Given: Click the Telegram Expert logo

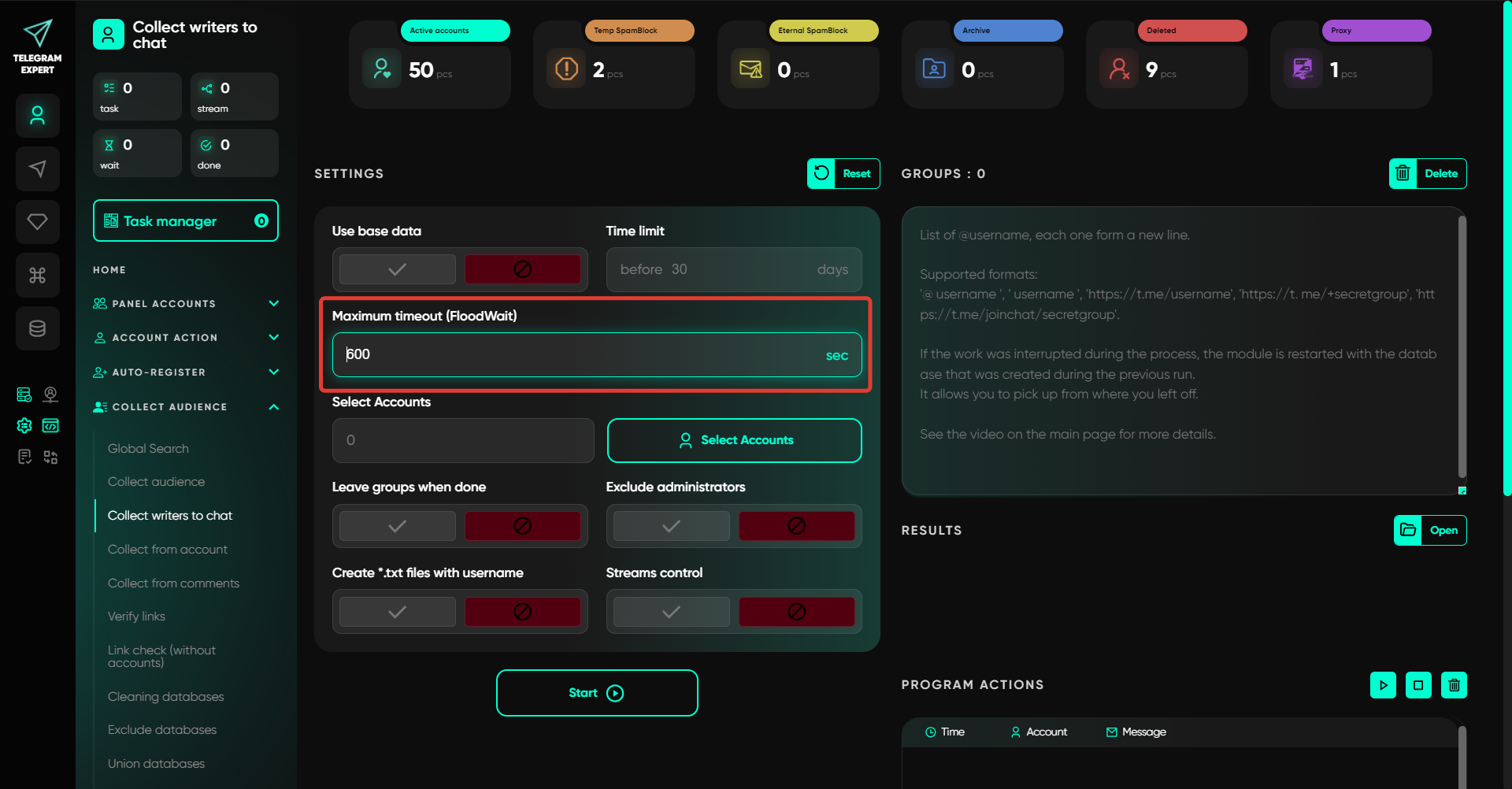Looking at the screenshot, I should [x=37, y=46].
